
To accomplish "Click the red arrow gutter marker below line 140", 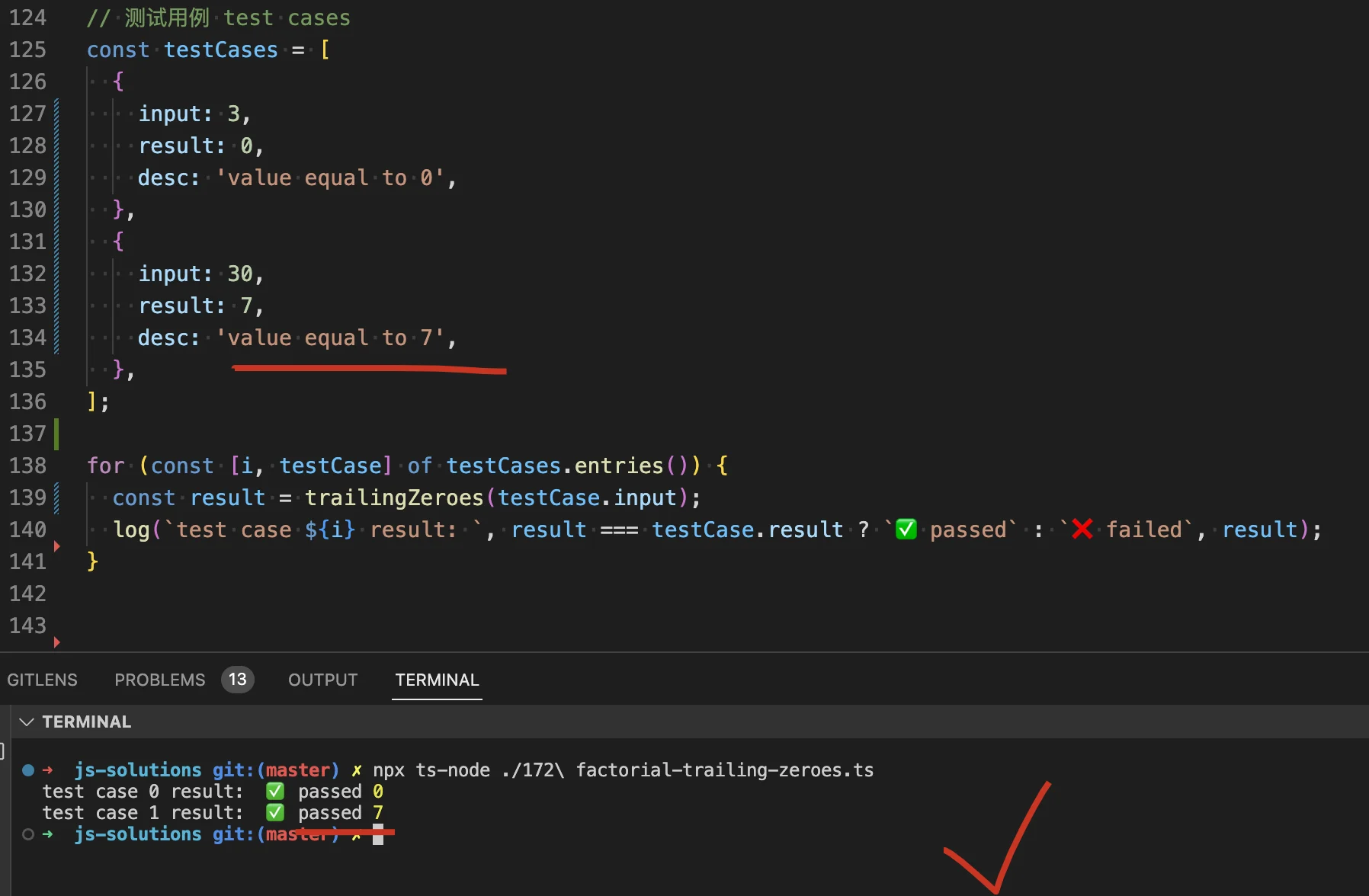I will (x=56, y=546).
